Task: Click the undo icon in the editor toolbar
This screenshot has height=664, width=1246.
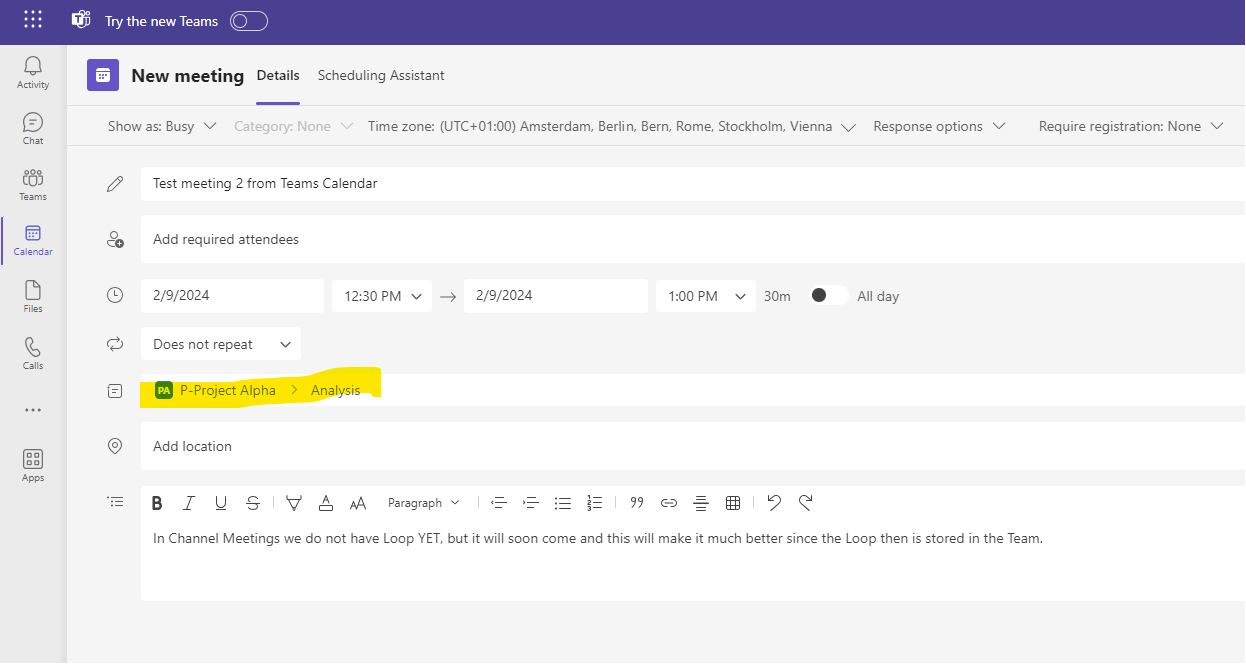Action: (x=773, y=502)
